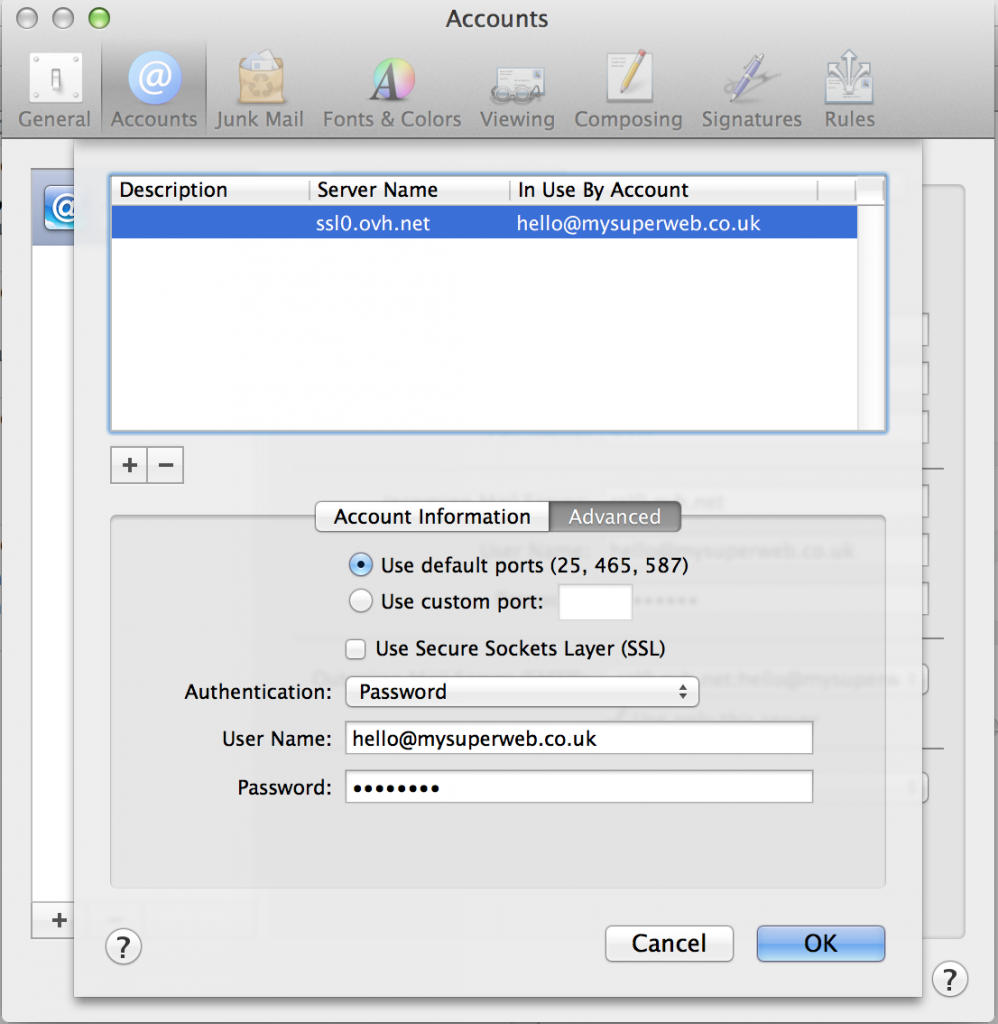Select the ssl0.ovh.net server row
The height and width of the screenshot is (1024, 998).
tap(484, 223)
